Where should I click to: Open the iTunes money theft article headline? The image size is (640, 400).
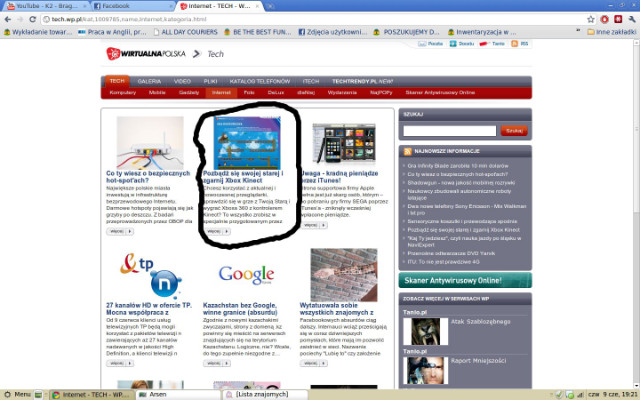coord(340,177)
